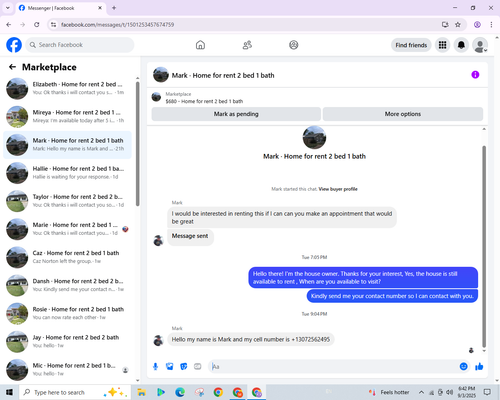Click the Find friends button
500x400 pixels.
[411, 45]
